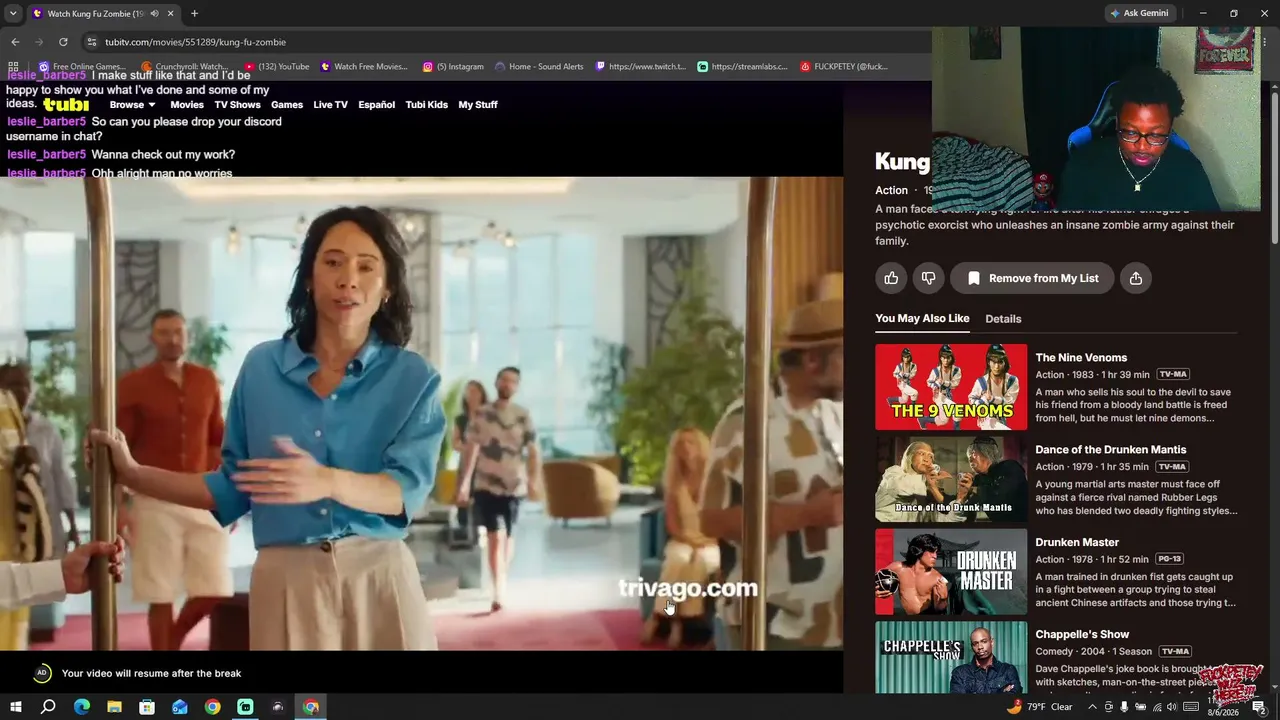Switch to Español section
Viewport: 1280px width, 720px height.
pyautogui.click(x=377, y=105)
